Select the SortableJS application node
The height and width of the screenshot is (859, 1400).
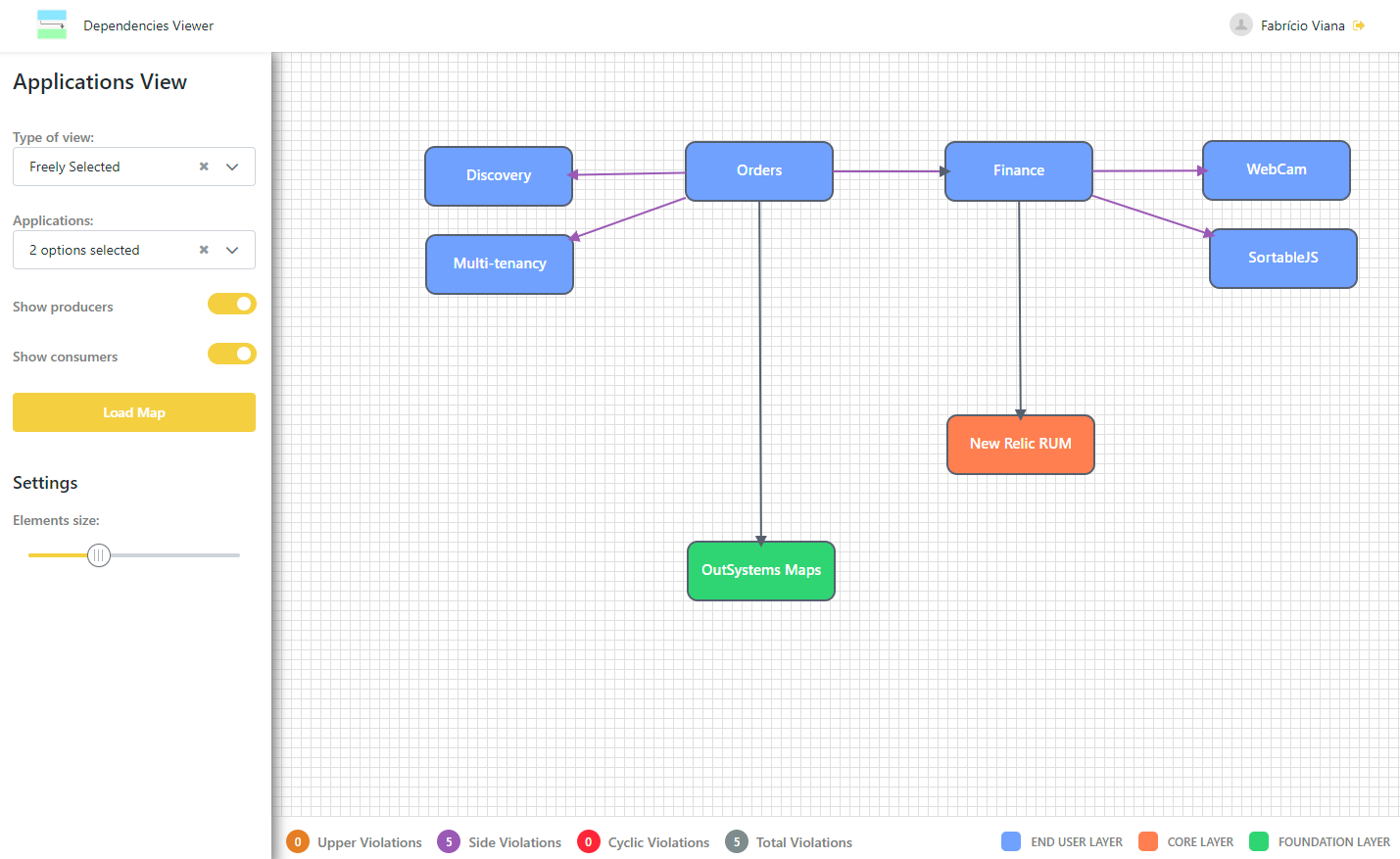pos(1283,259)
